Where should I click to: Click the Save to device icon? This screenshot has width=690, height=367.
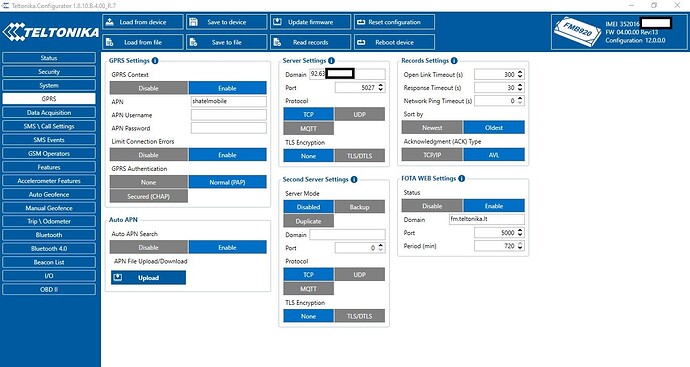coord(193,22)
